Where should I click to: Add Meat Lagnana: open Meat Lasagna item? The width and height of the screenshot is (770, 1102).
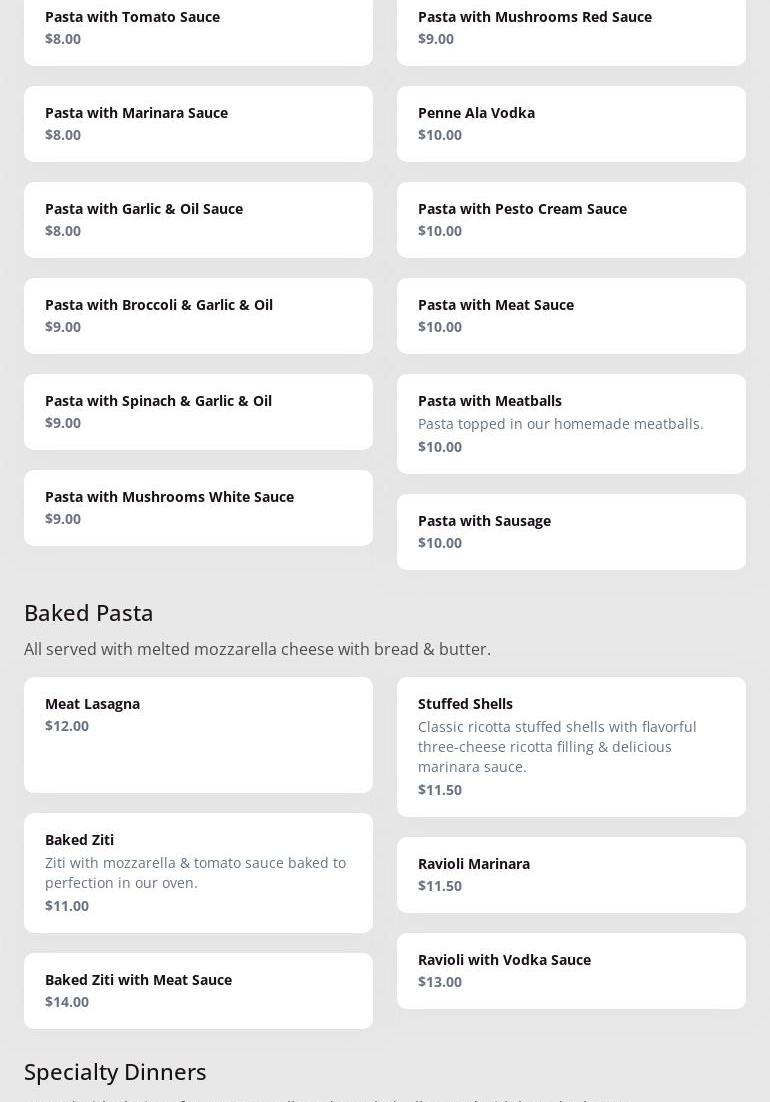198,735
